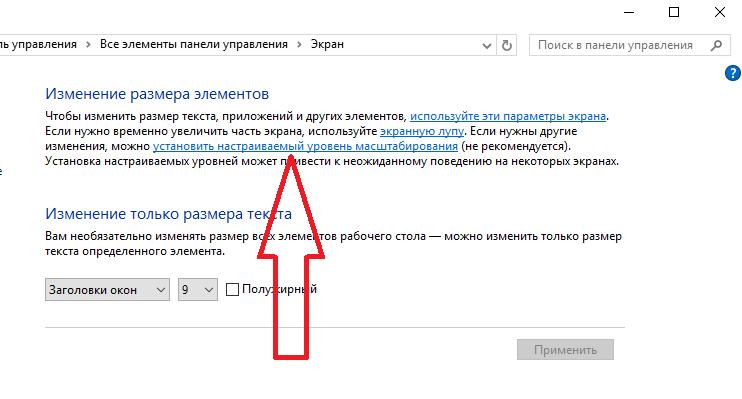
Task: Minimize the Screen control panel window
Action: pos(629,12)
